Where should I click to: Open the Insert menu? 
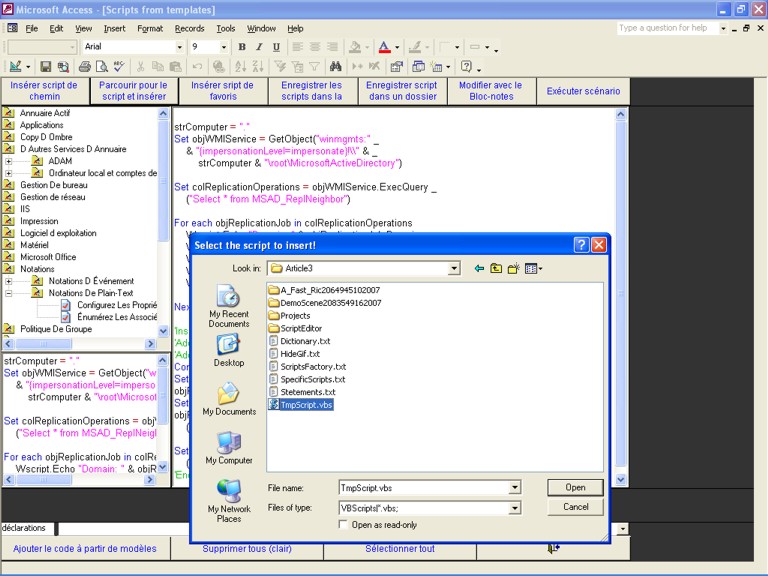tap(114, 28)
